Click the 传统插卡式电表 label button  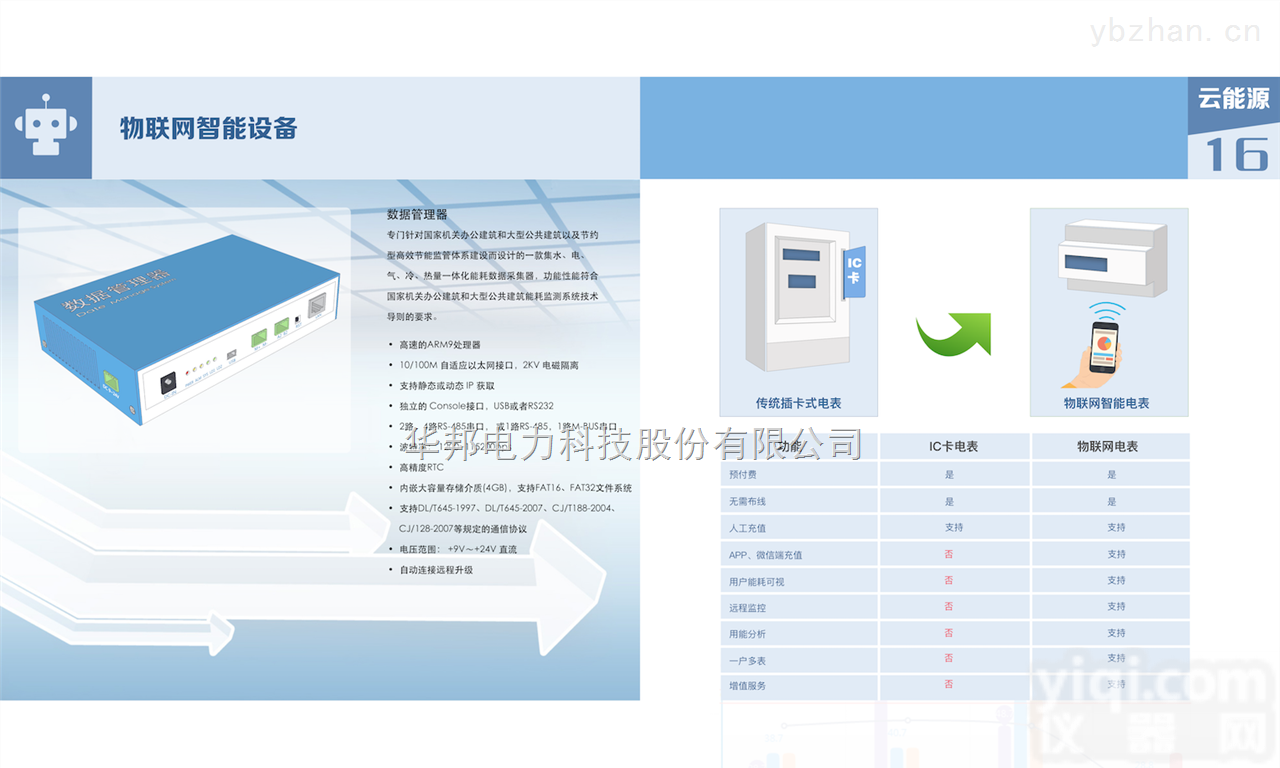click(798, 402)
